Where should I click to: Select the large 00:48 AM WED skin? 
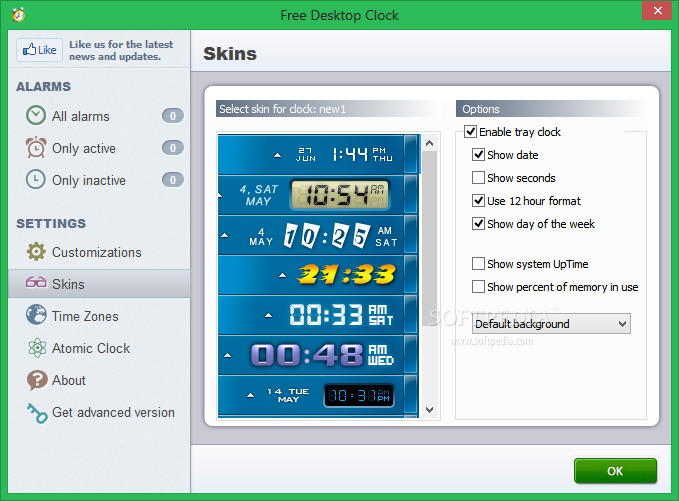tap(318, 355)
